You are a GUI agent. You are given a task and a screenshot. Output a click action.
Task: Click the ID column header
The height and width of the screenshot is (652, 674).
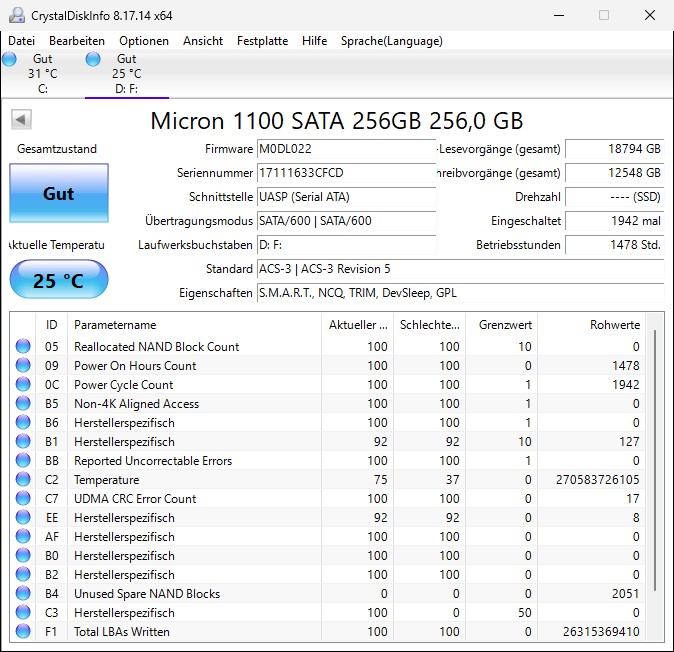51,325
